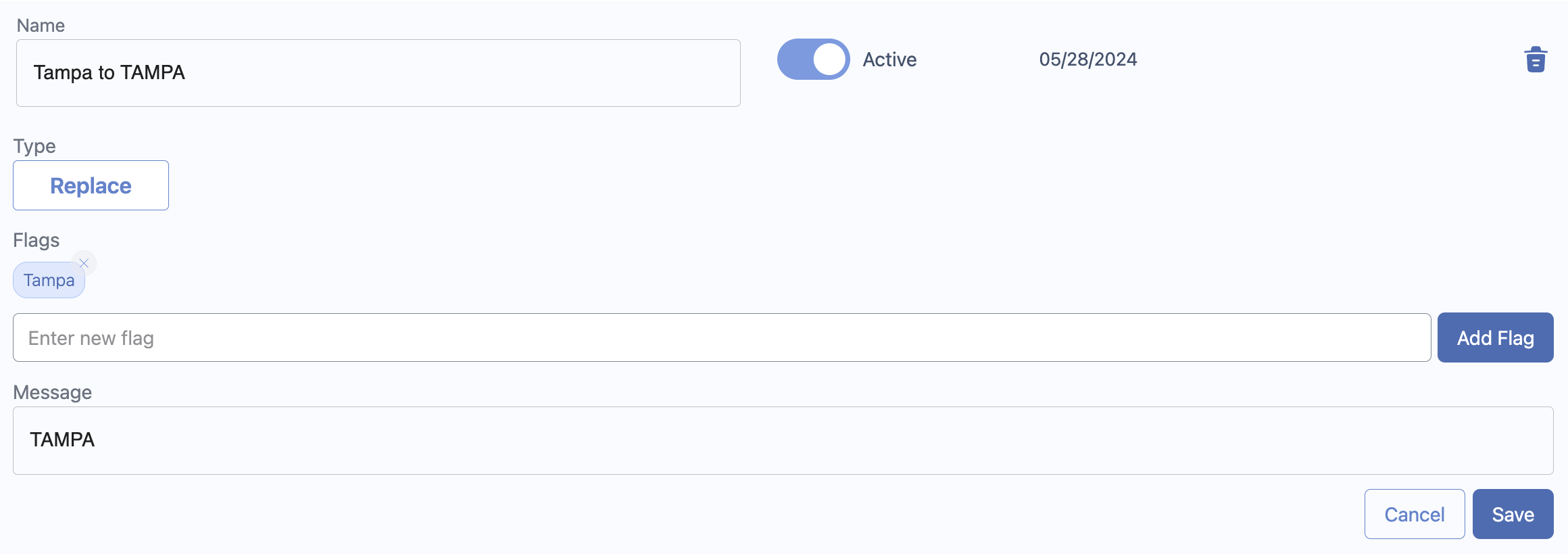The width and height of the screenshot is (1568, 560).
Task: Click the Active label next to switch
Action: (x=889, y=60)
